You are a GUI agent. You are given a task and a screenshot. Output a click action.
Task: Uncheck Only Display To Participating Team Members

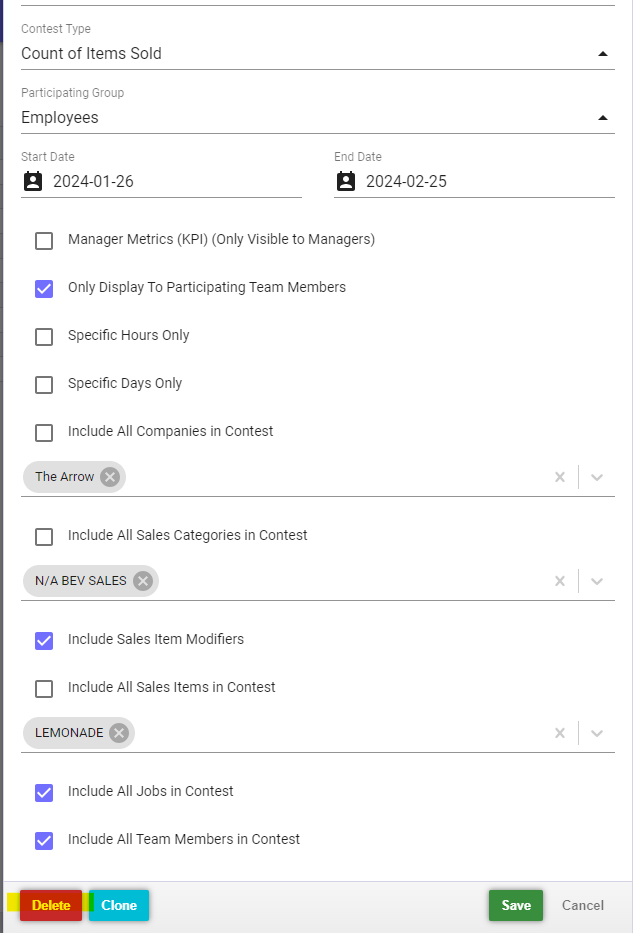[x=44, y=289]
